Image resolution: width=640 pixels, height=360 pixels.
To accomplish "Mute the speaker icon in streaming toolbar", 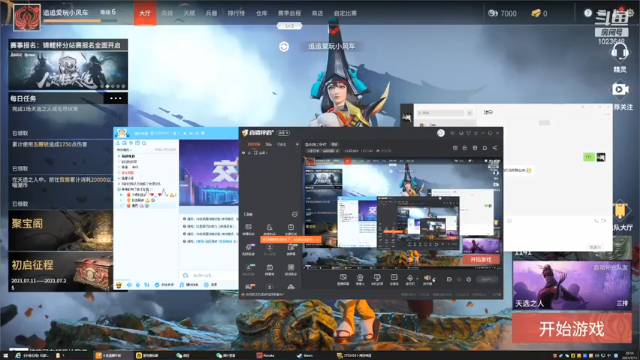I will pos(427,278).
